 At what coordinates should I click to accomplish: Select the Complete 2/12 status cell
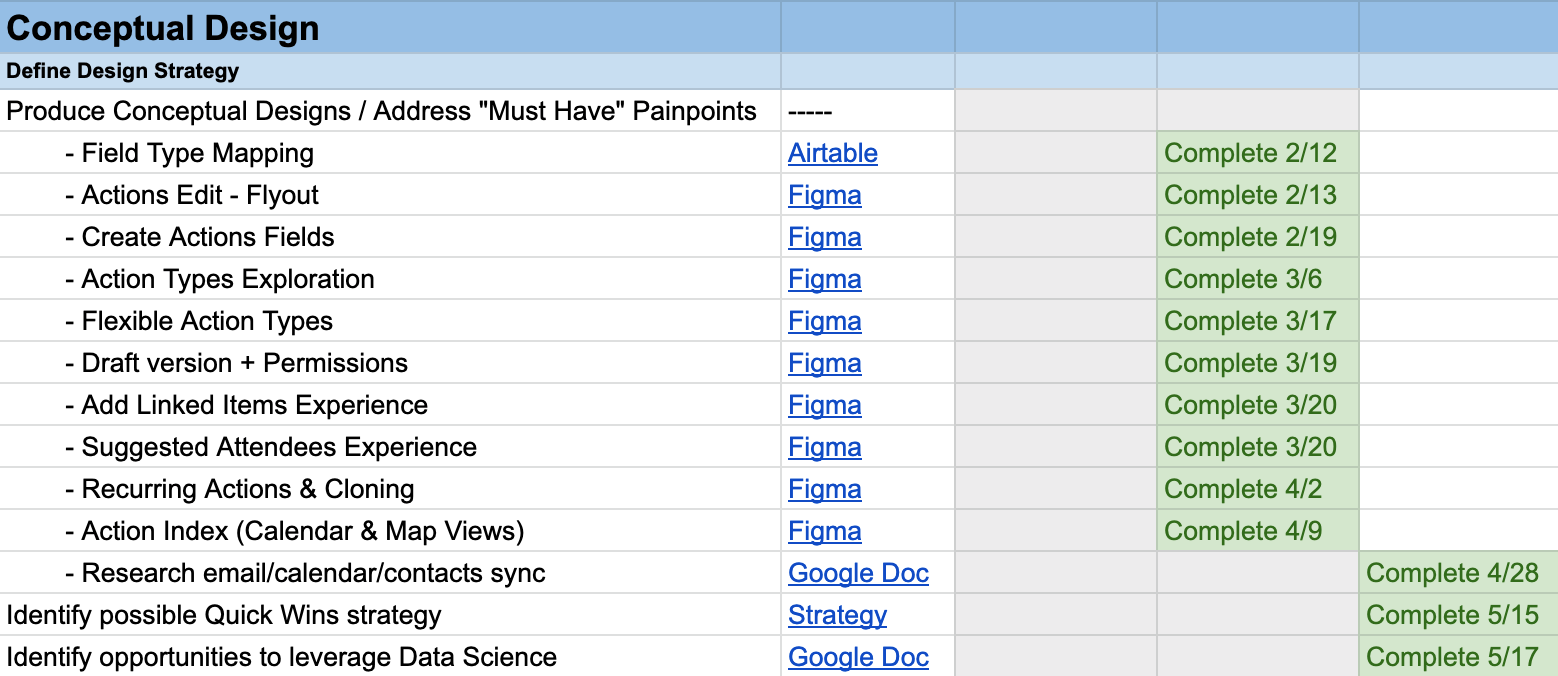(x=1256, y=153)
